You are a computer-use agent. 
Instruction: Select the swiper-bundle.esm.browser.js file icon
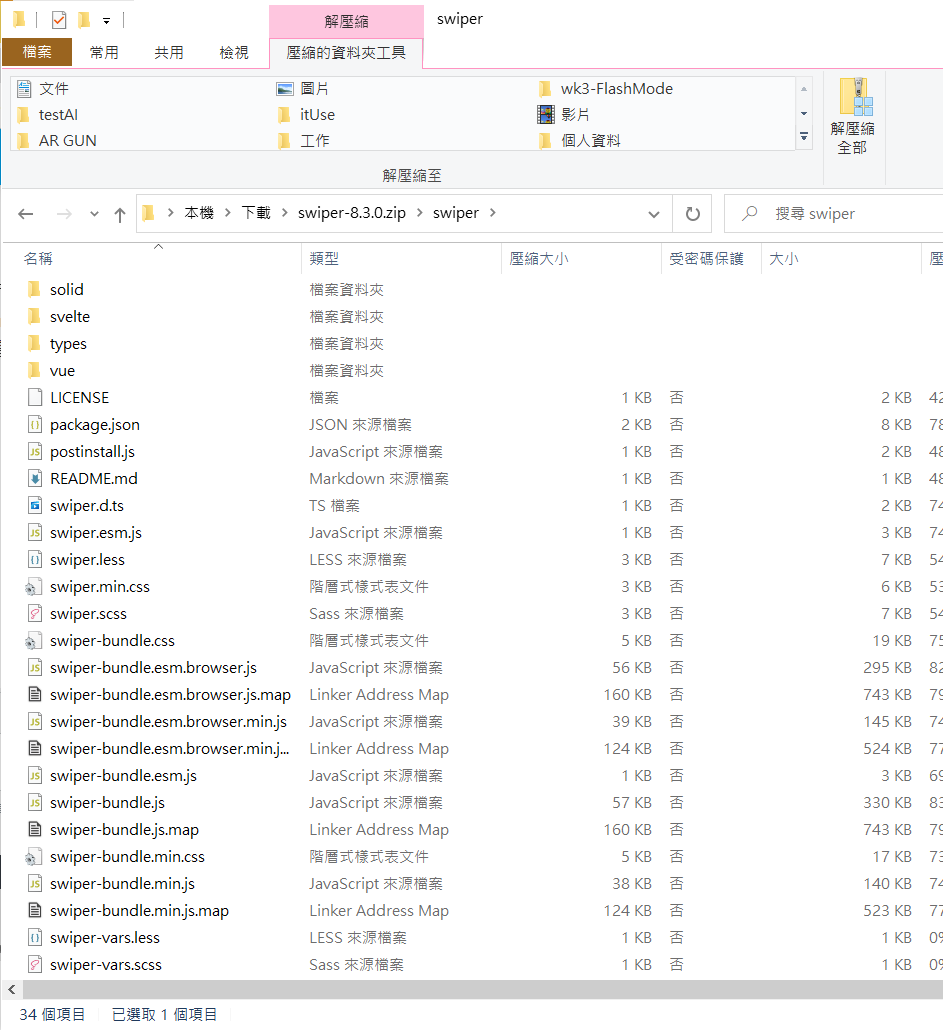click(x=35, y=667)
